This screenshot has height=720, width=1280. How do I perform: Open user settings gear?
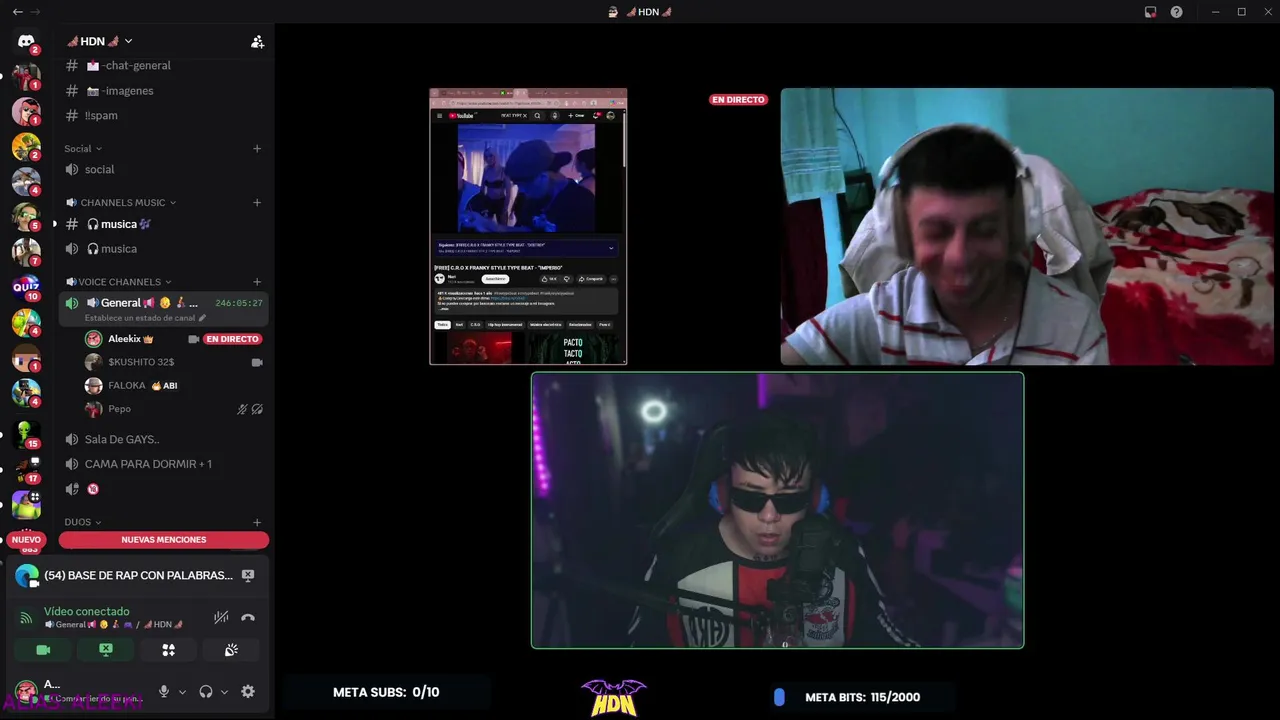click(x=248, y=691)
